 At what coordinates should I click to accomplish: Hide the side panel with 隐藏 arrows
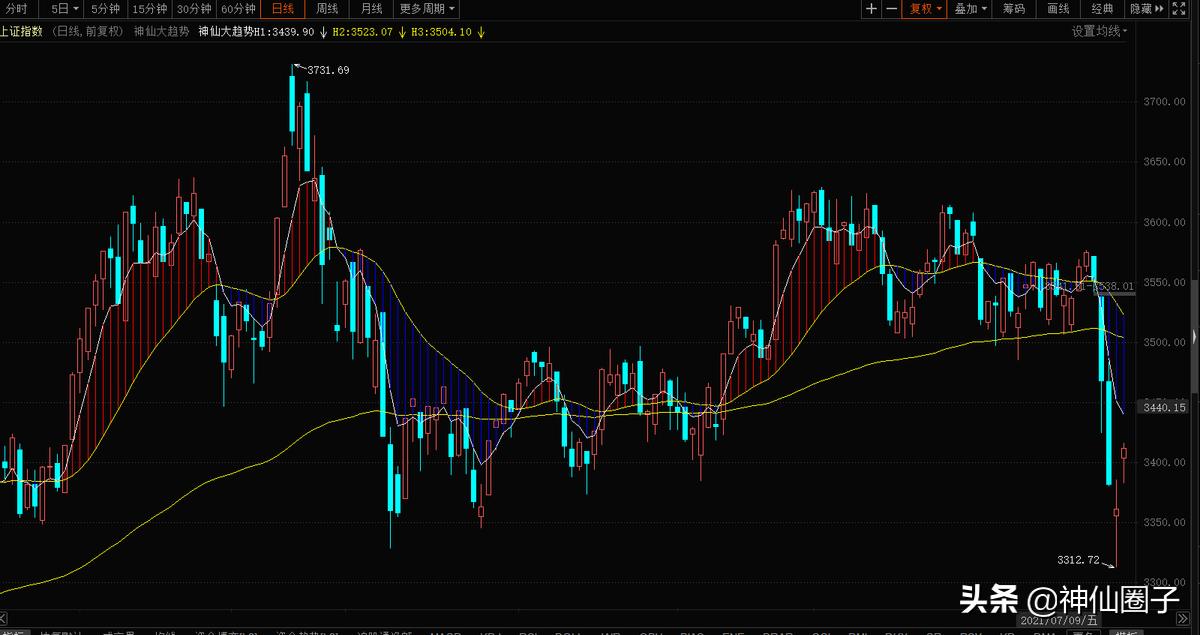click(x=1146, y=9)
